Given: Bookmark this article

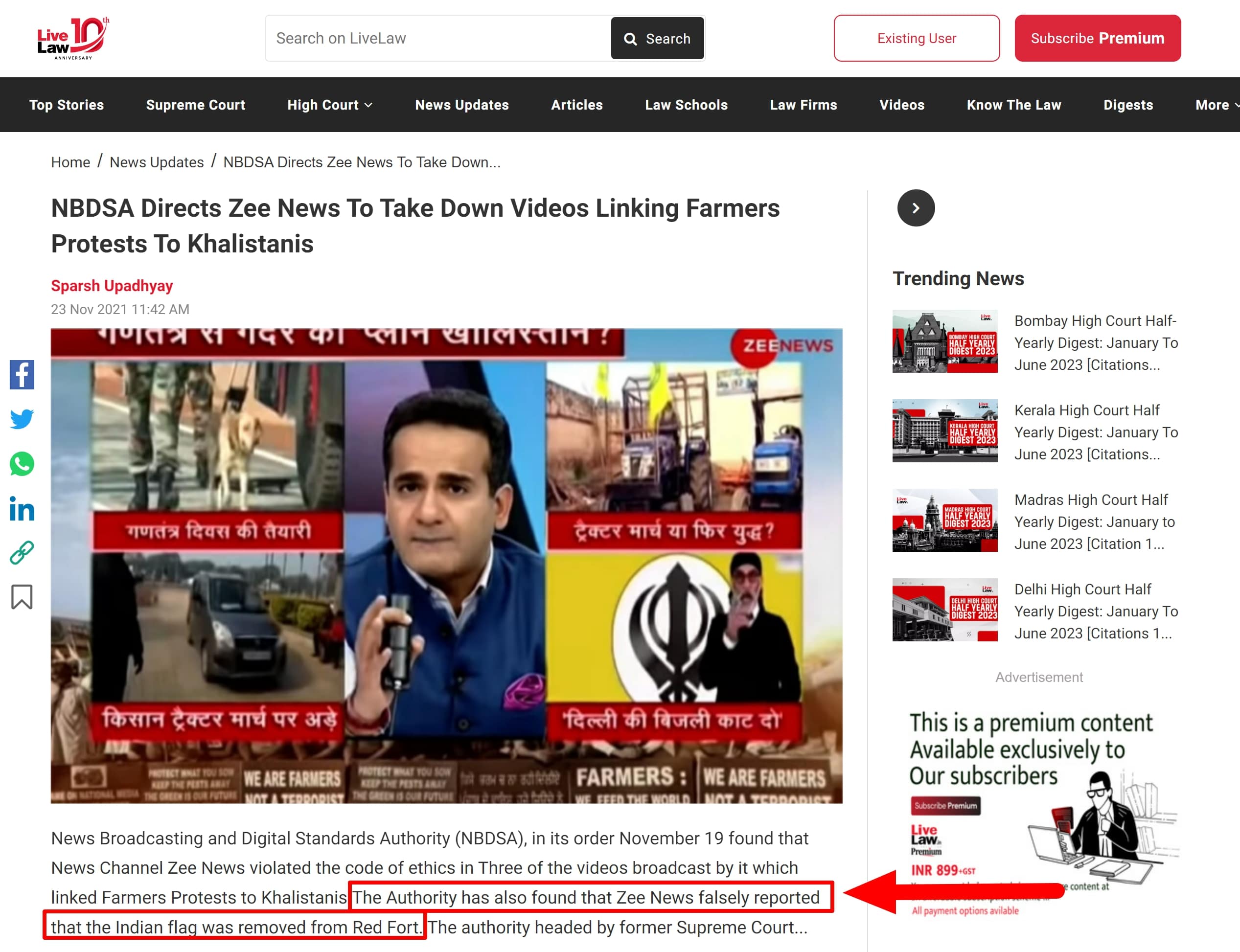Looking at the screenshot, I should [22, 597].
